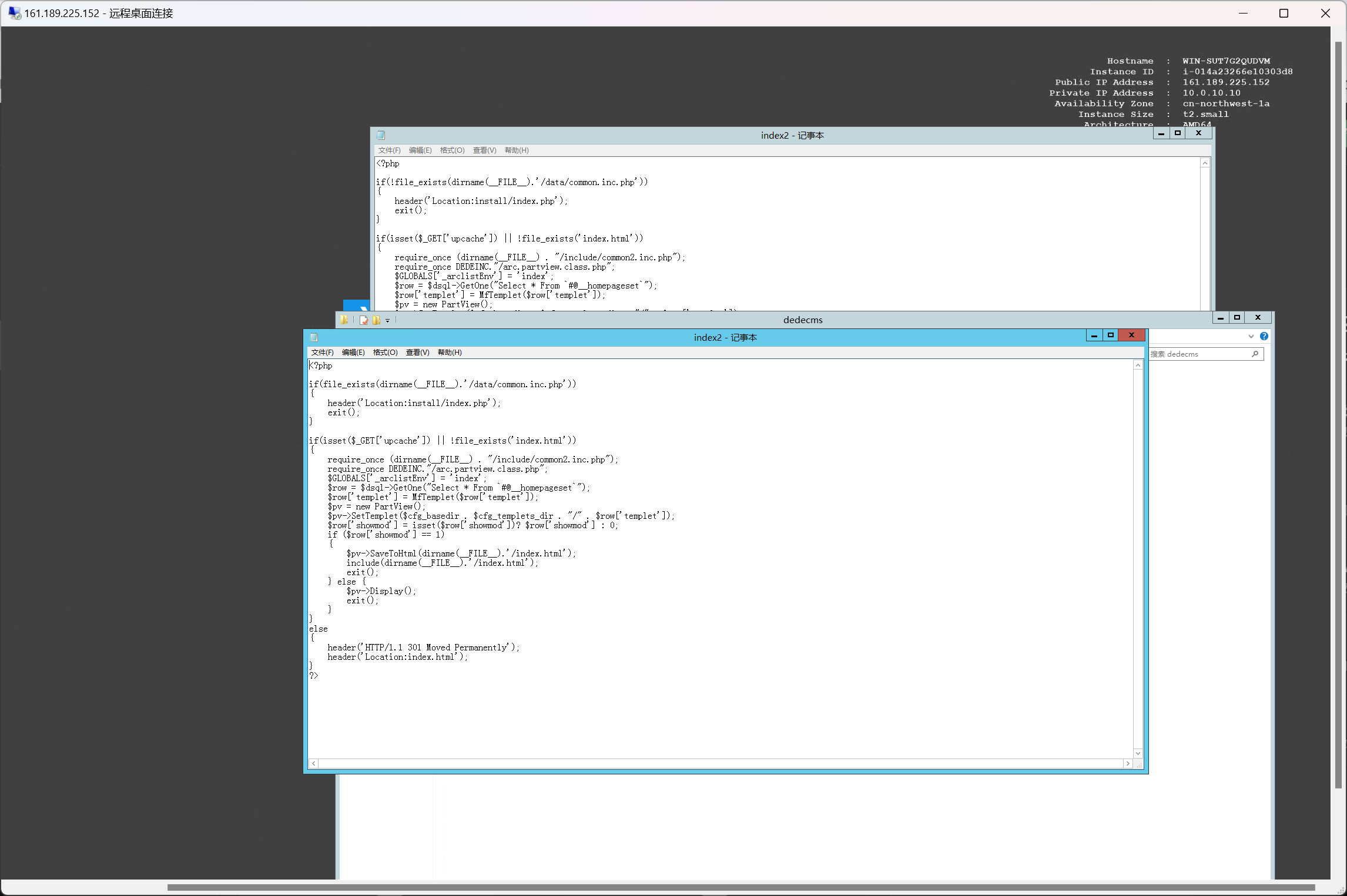Click front Notepad vertical scrollbar down arrow
The image size is (1347, 896).
pos(1138,753)
